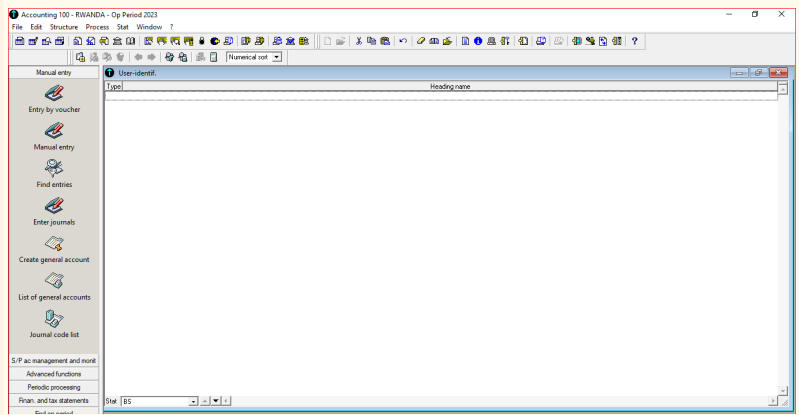Open the Find entries icon
This screenshot has width=799, height=415.
pyautogui.click(x=54, y=168)
